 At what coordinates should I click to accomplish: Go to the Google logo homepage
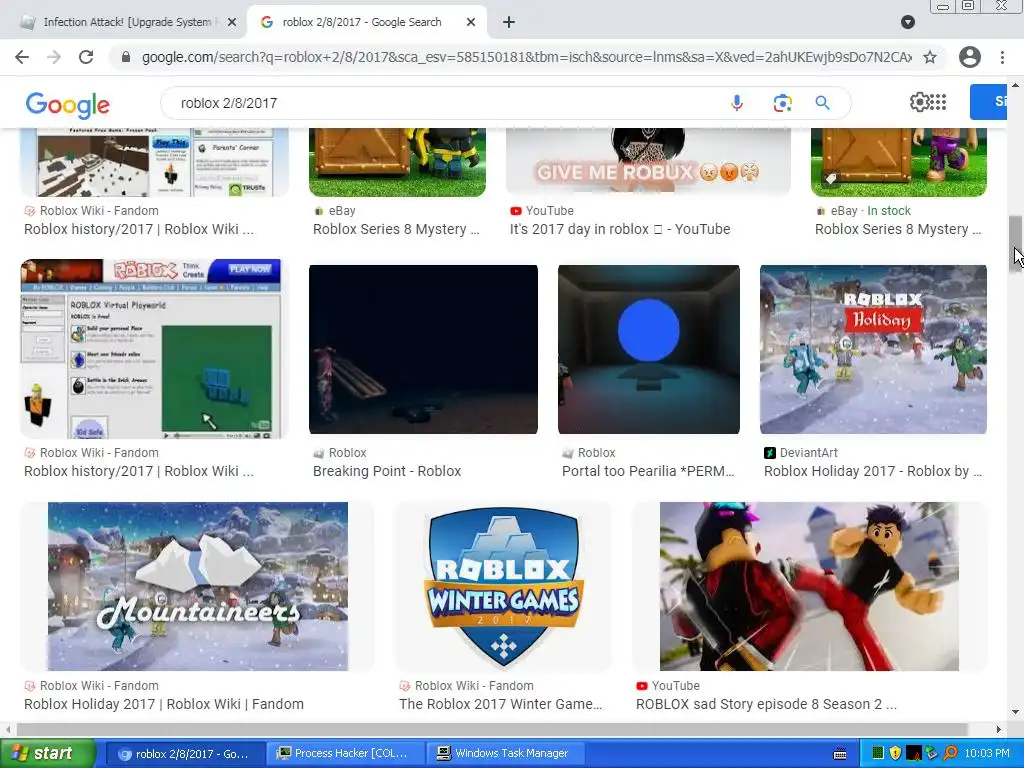pyautogui.click(x=67, y=104)
